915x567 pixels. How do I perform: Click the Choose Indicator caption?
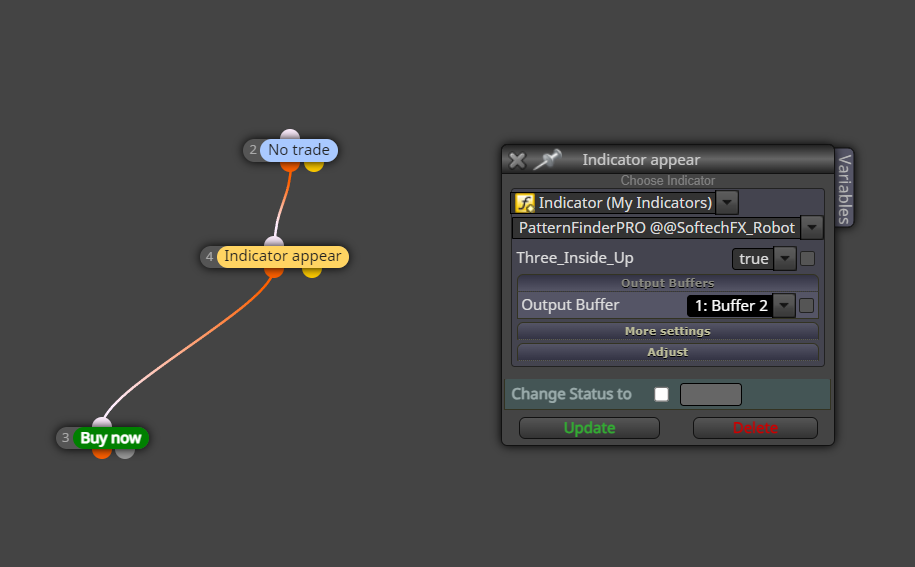pos(668,181)
